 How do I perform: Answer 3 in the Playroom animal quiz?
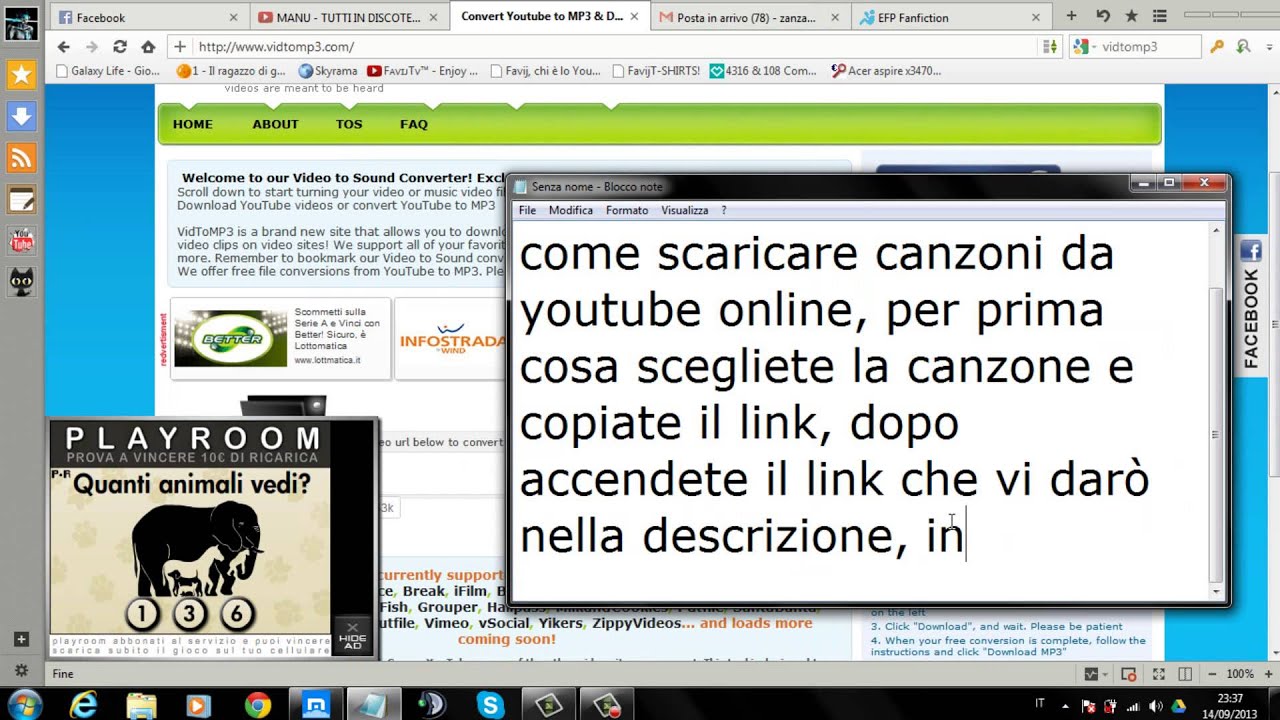click(190, 614)
